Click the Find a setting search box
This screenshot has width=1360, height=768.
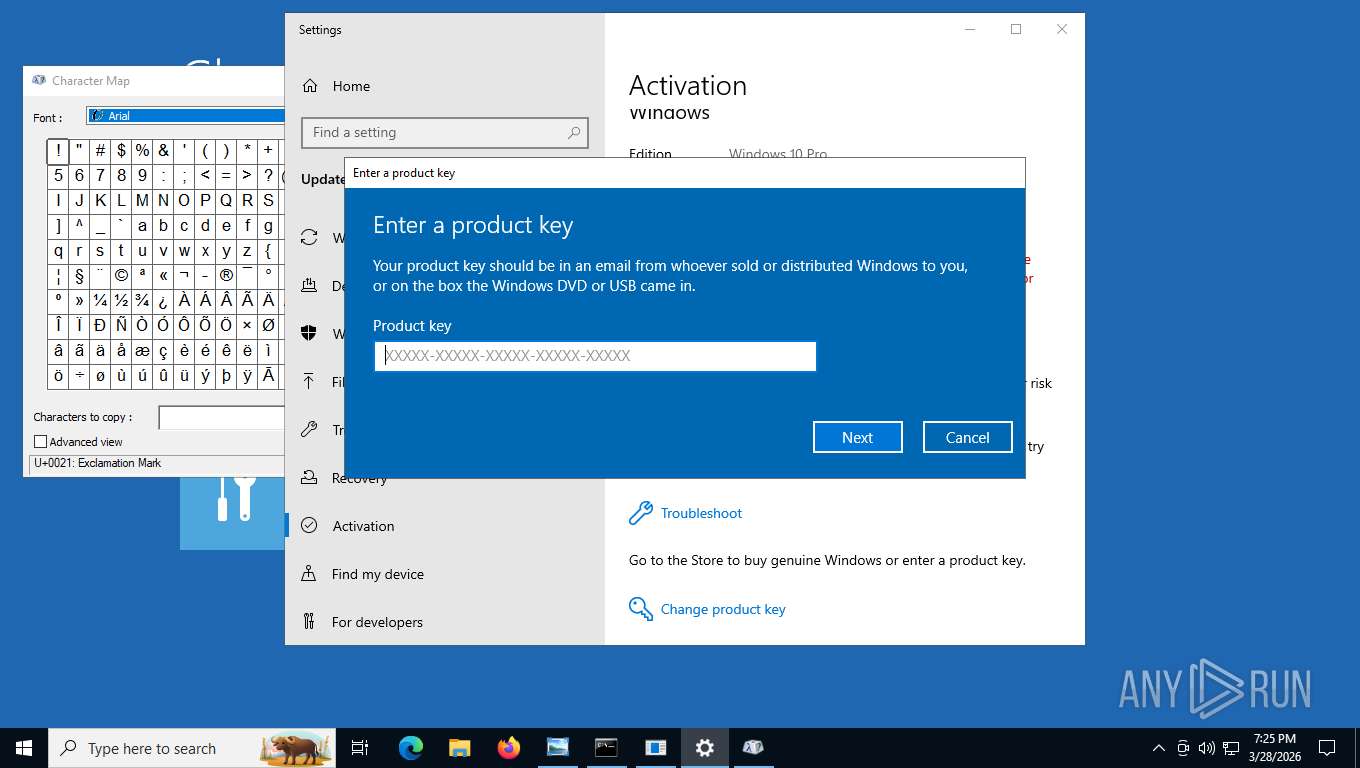tap(445, 132)
